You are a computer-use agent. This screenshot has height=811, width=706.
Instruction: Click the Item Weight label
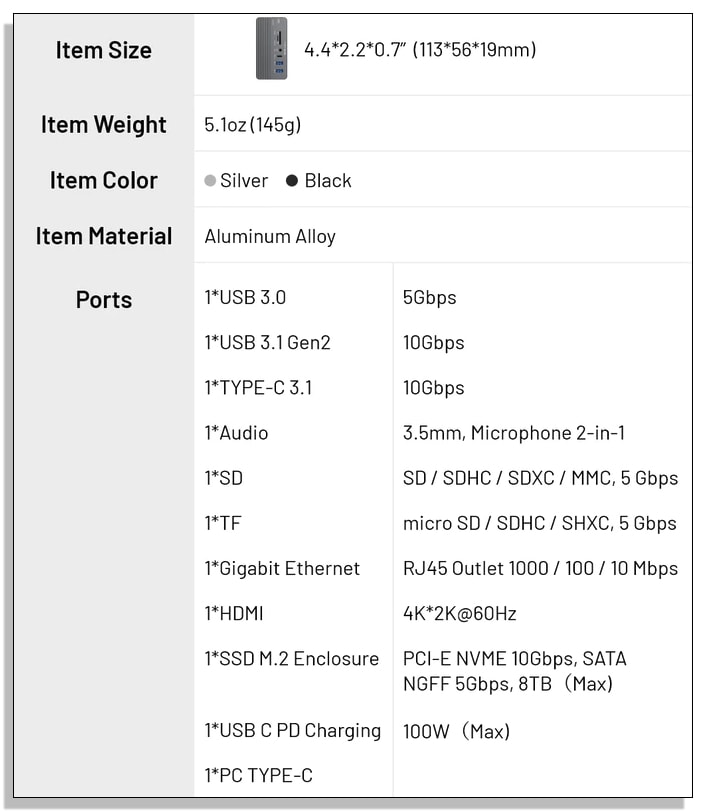(x=104, y=125)
